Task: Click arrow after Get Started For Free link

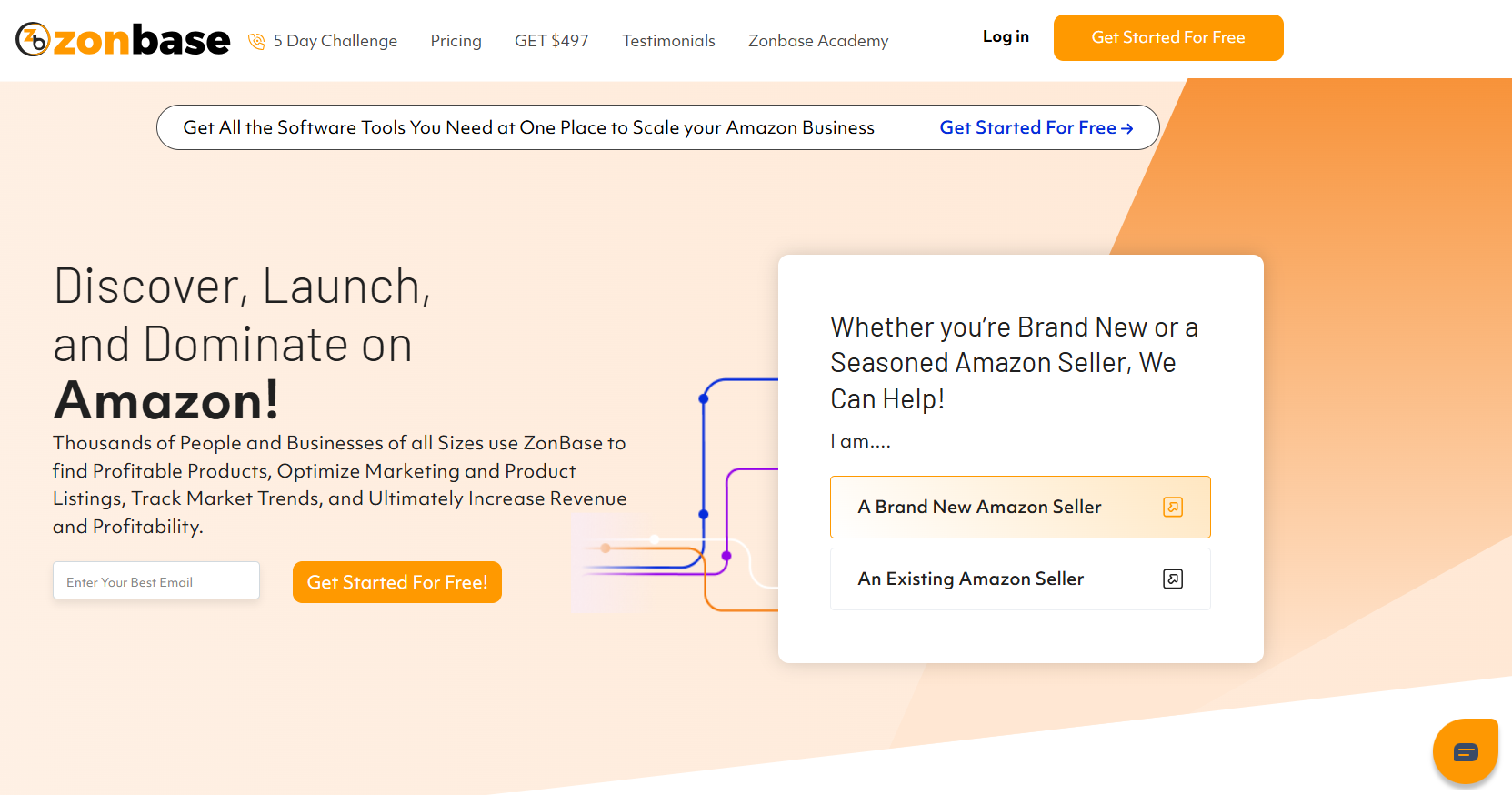Action: [1127, 128]
